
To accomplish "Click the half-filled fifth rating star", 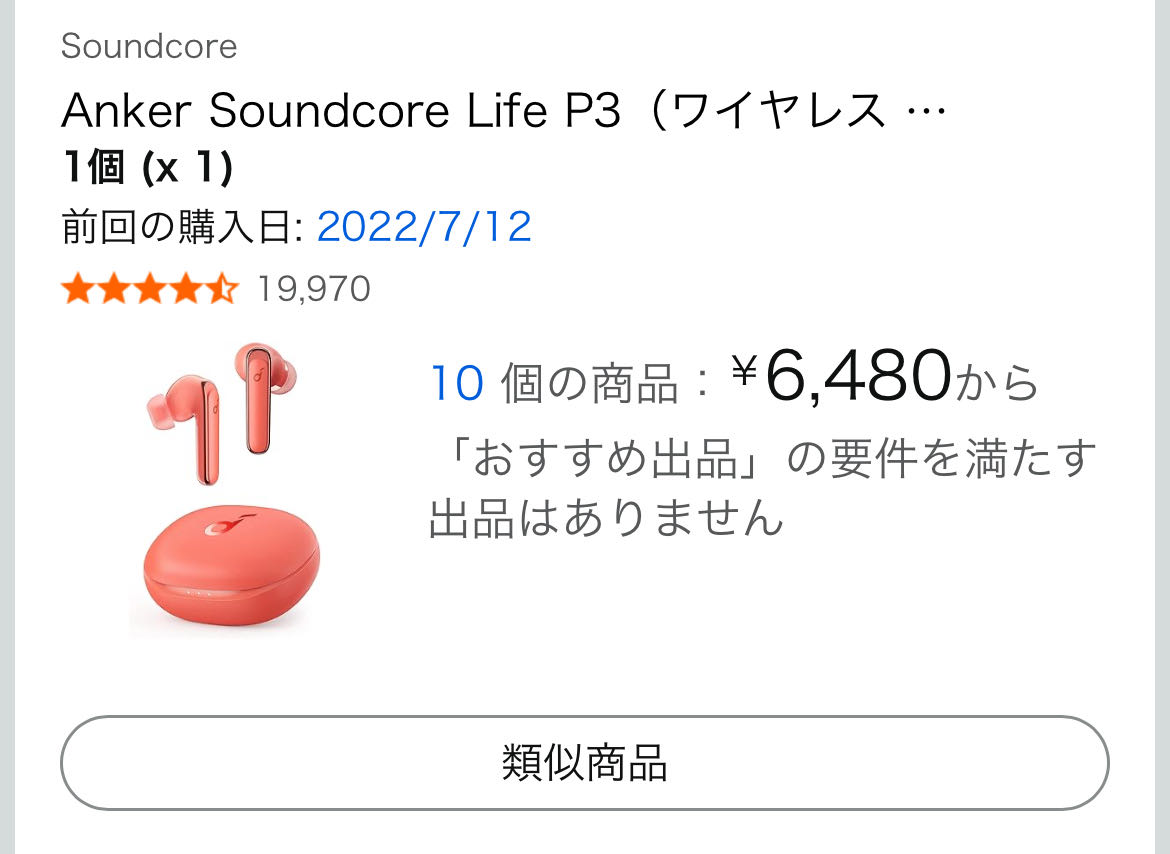I will pos(223,290).
